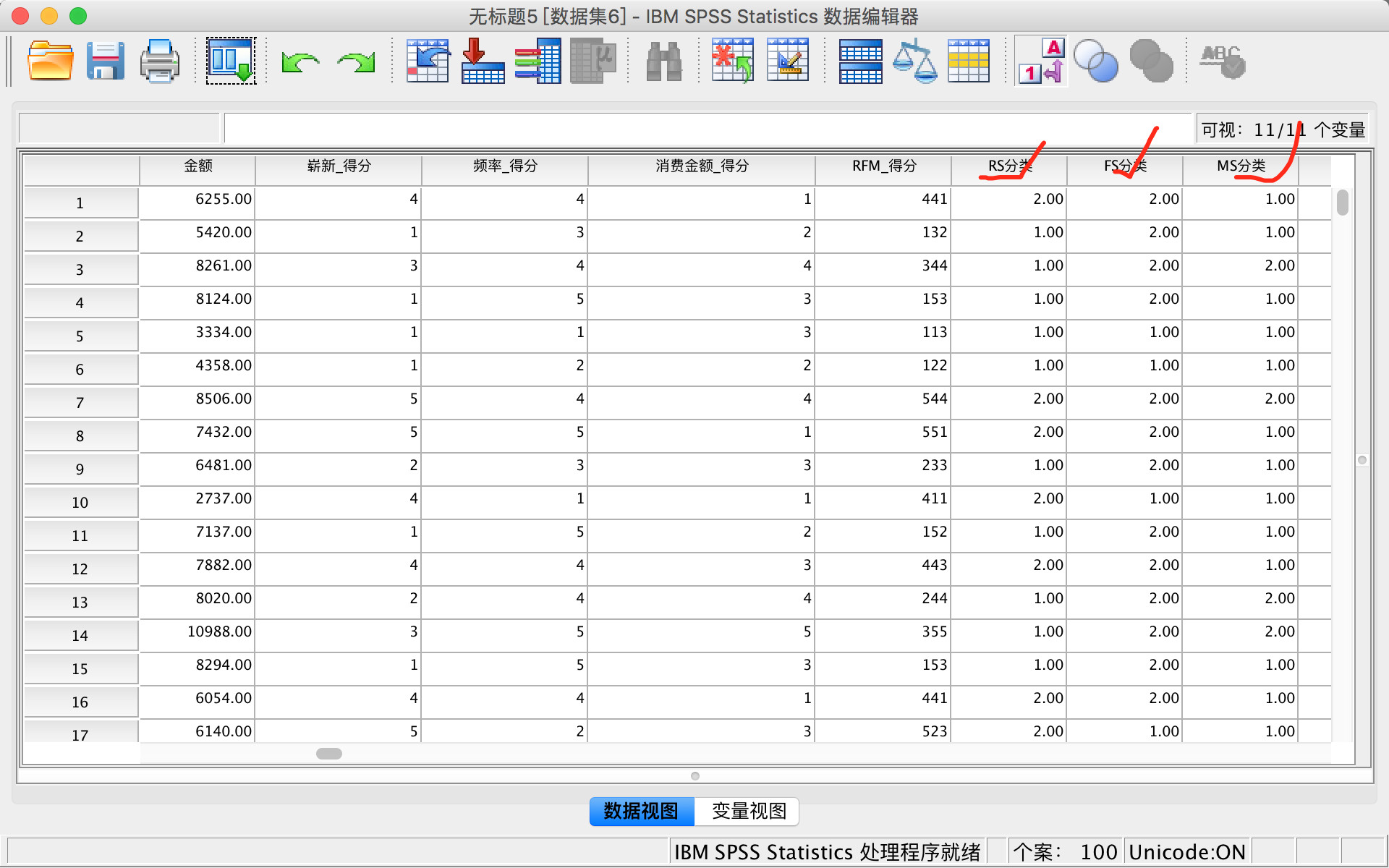
Task: Click the Print icon
Action: click(x=159, y=61)
